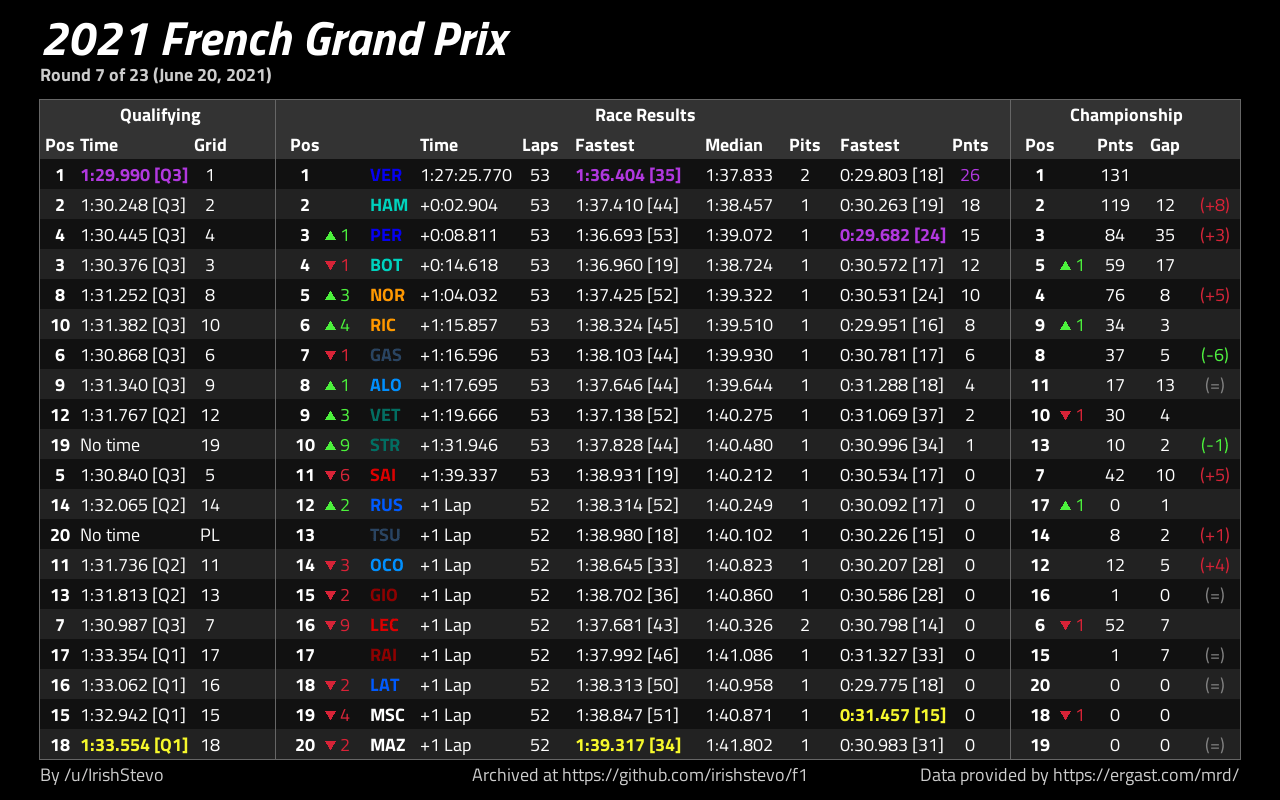
Task: Click the green up arrow beside STR
Action: coord(330,445)
